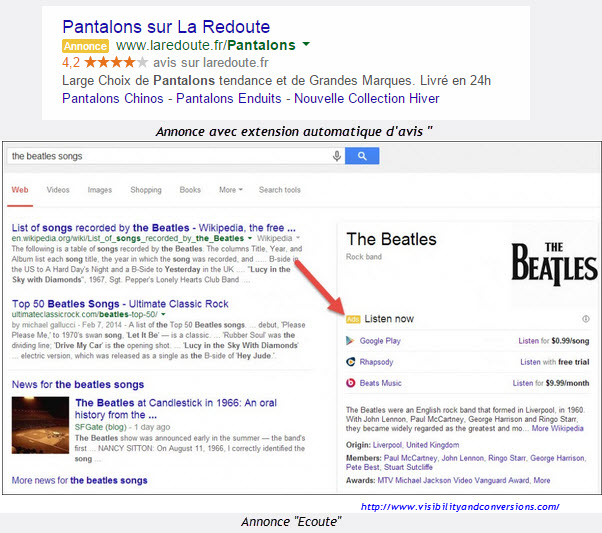Click The Beatles logo image
The image size is (602, 533).
(554, 264)
